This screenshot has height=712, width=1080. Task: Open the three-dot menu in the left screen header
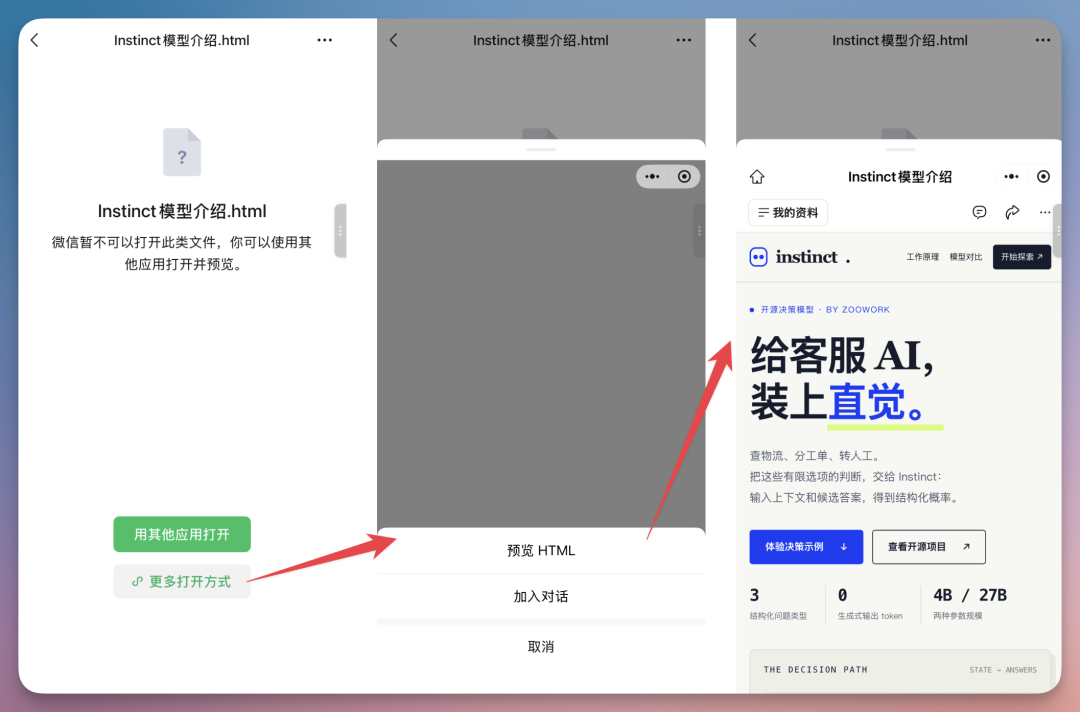[x=324, y=41]
